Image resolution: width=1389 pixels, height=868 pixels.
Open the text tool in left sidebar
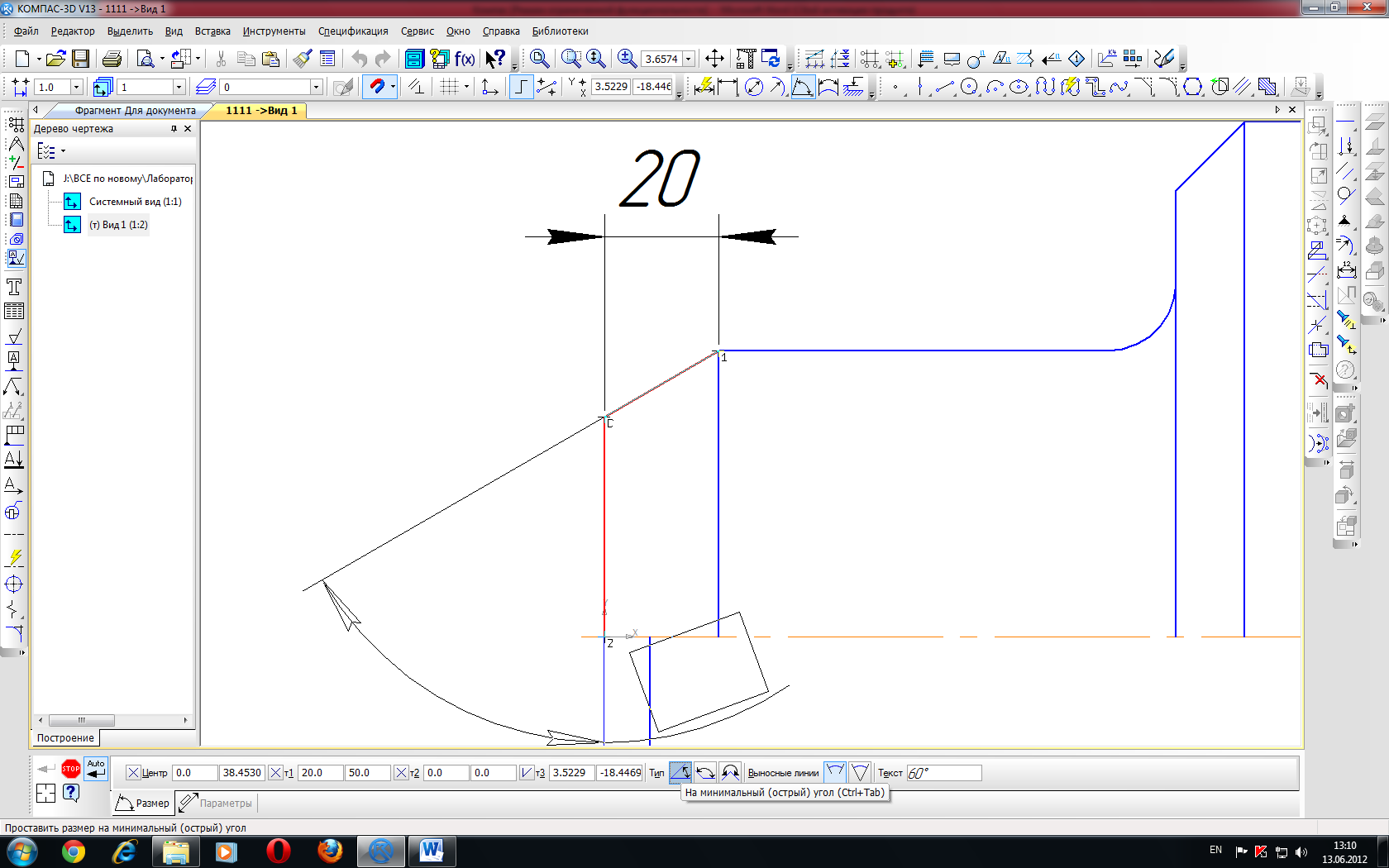coord(14,287)
